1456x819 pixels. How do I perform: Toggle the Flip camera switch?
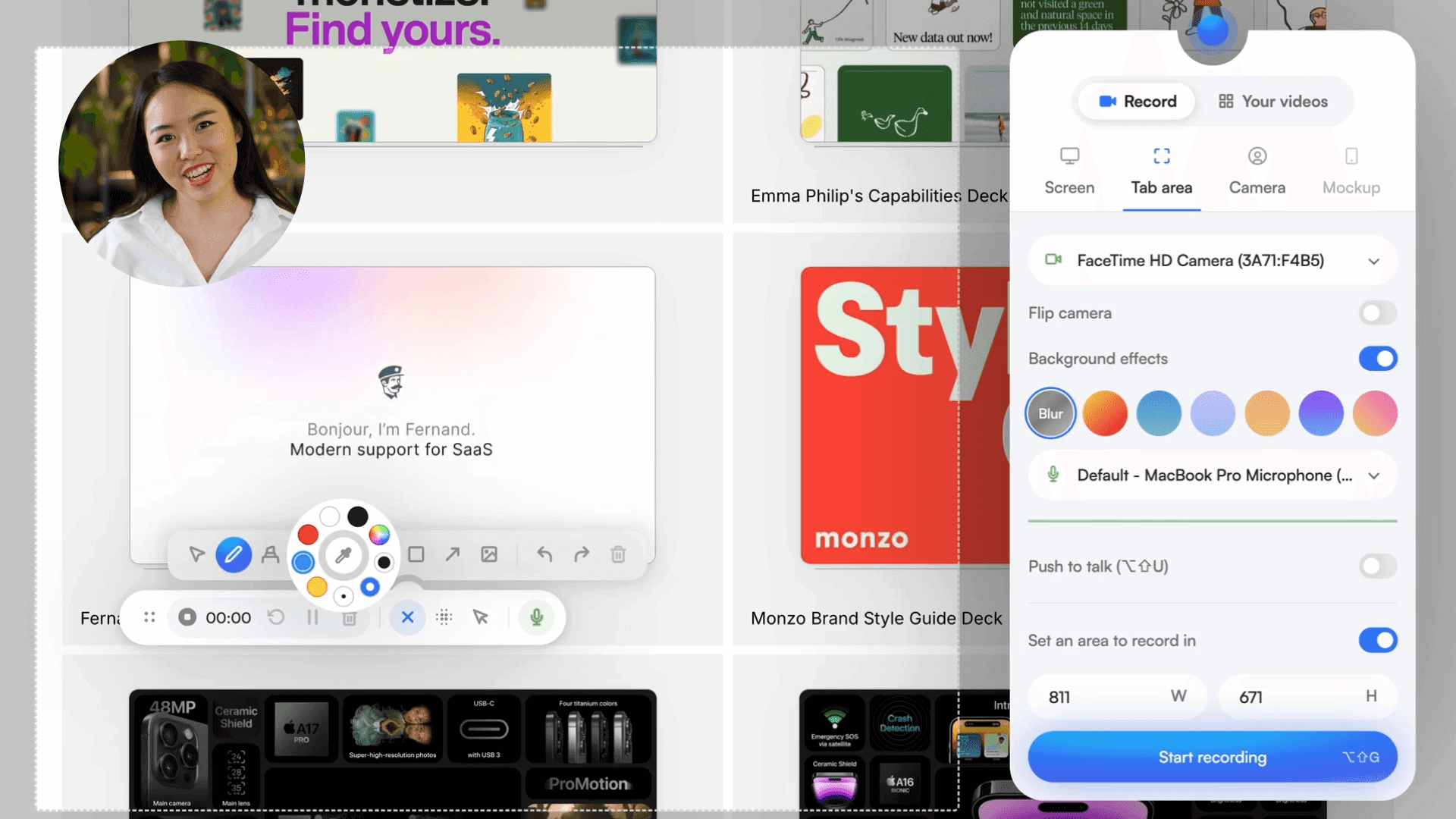[1378, 313]
